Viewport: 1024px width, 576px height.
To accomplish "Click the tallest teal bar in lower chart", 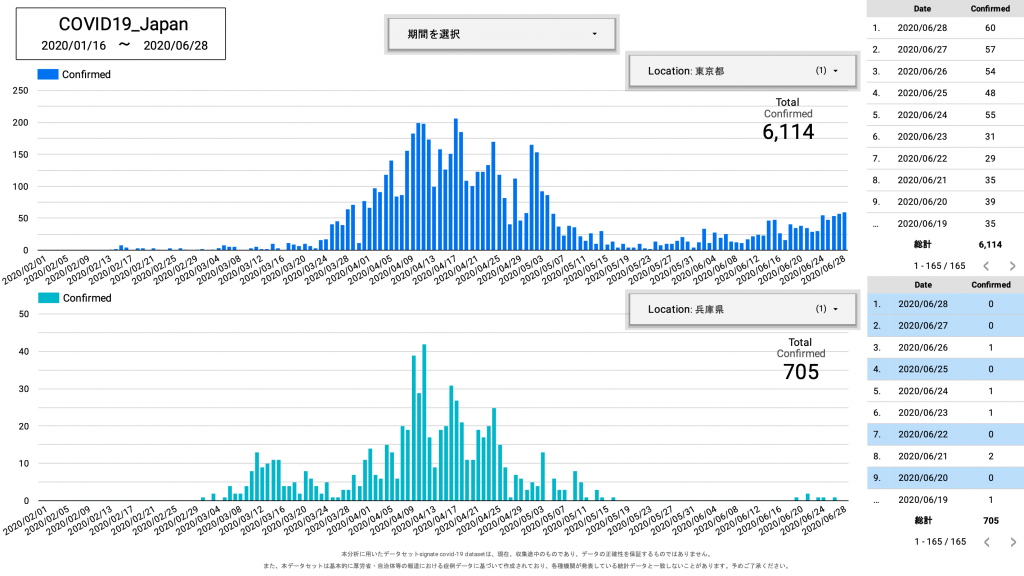I will tap(424, 422).
